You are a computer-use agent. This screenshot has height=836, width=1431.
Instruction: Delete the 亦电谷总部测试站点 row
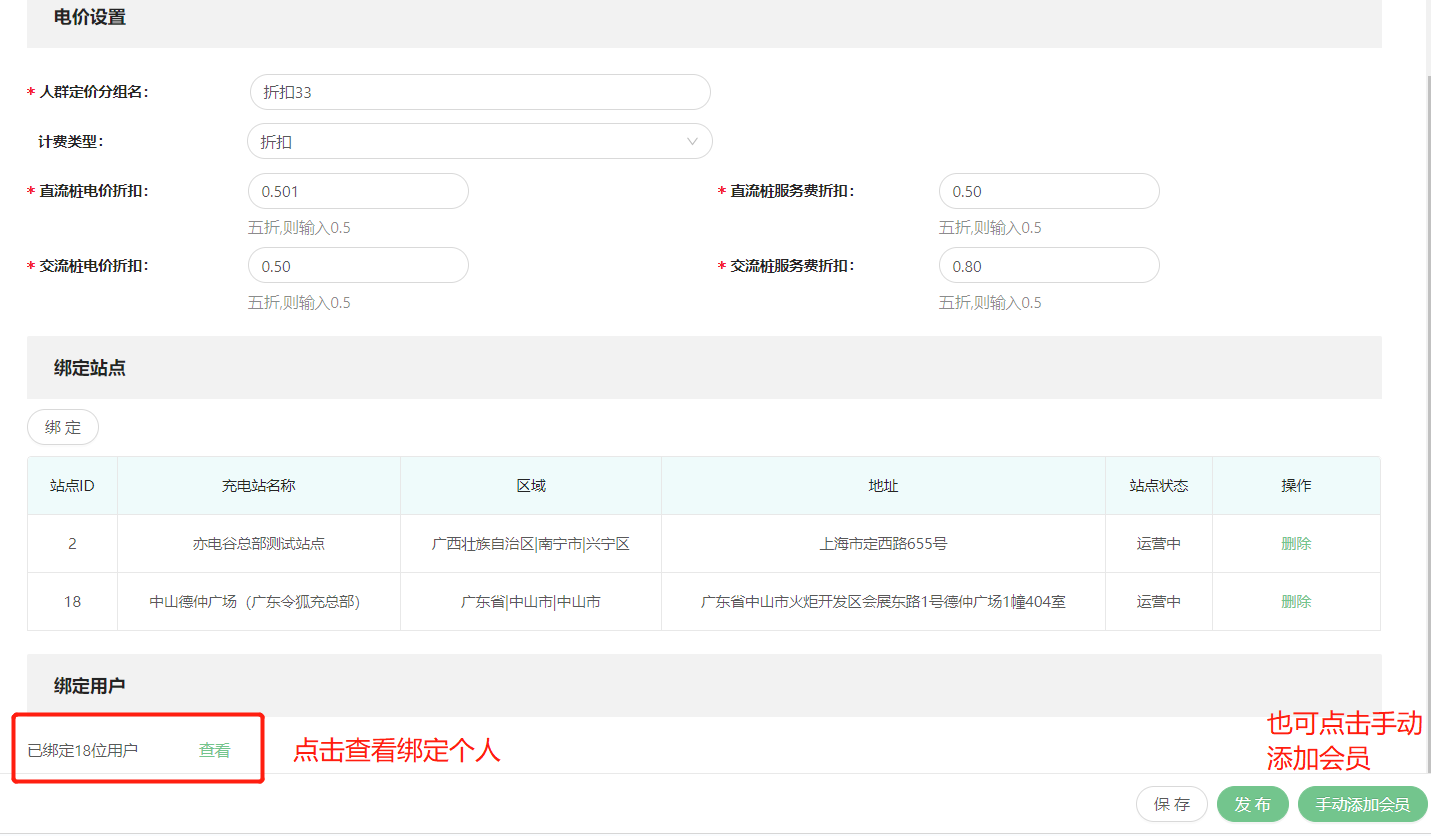[1295, 544]
